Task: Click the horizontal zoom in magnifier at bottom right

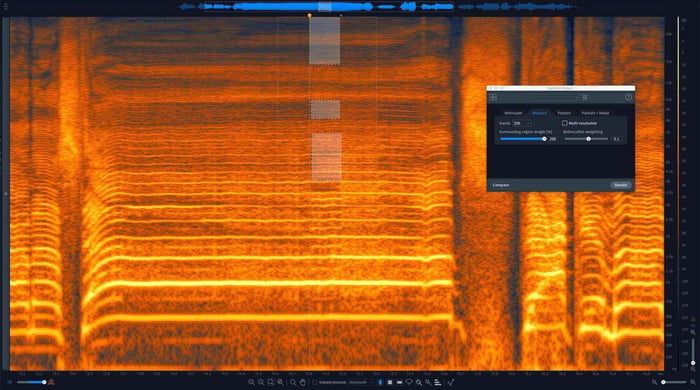Action: (x=692, y=382)
